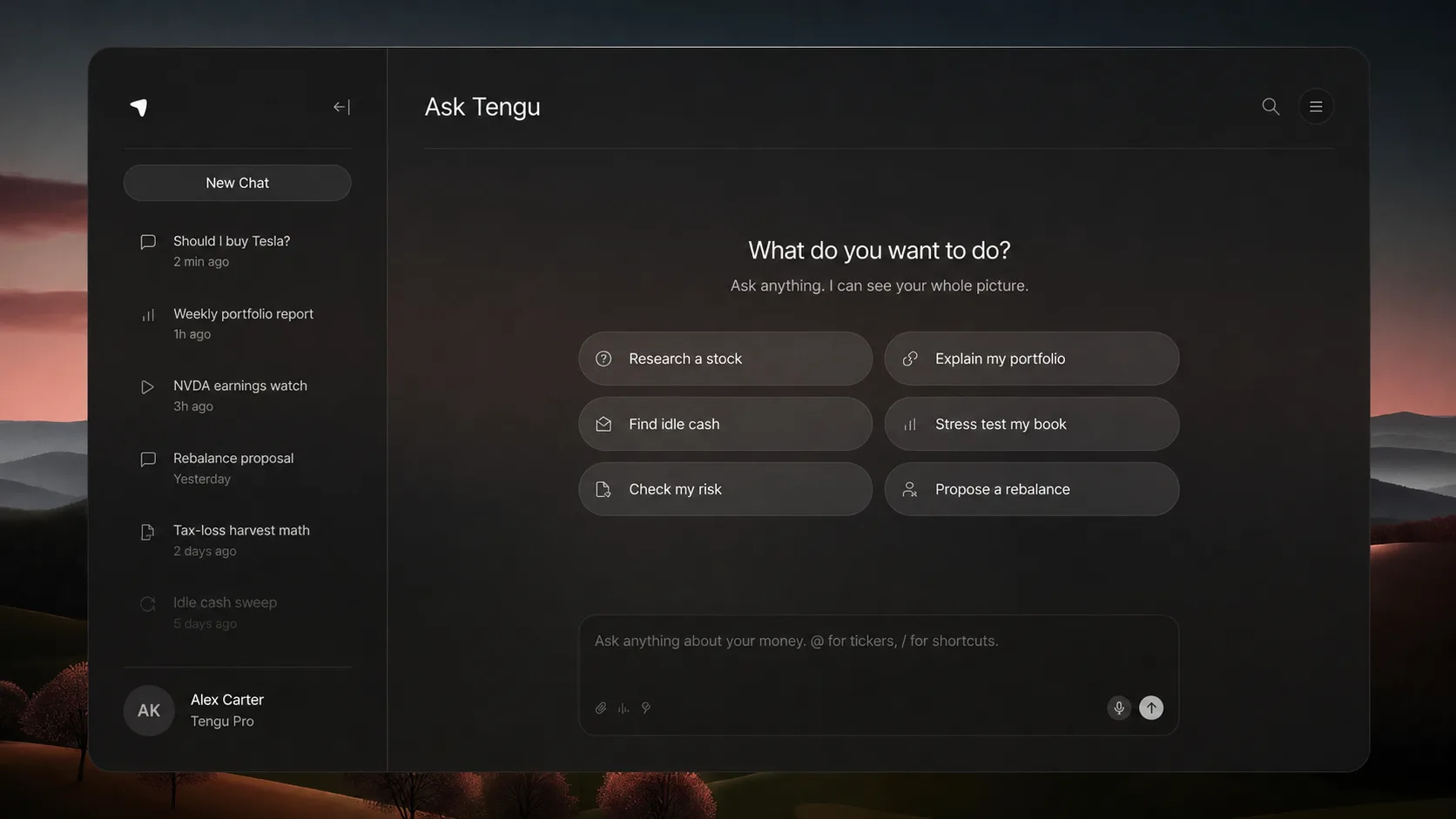
Task: Start a New Chat
Action: (237, 183)
